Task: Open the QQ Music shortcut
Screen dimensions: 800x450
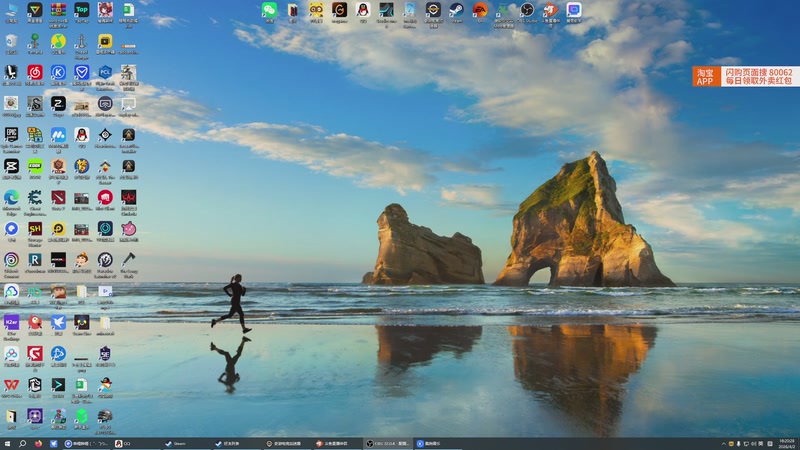Action: [x=58, y=42]
